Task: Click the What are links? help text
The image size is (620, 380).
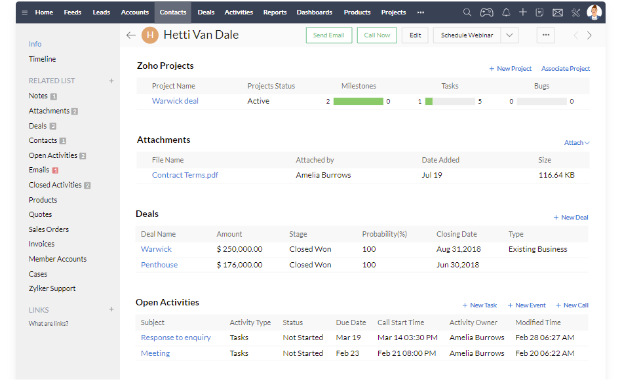Action: [x=48, y=323]
